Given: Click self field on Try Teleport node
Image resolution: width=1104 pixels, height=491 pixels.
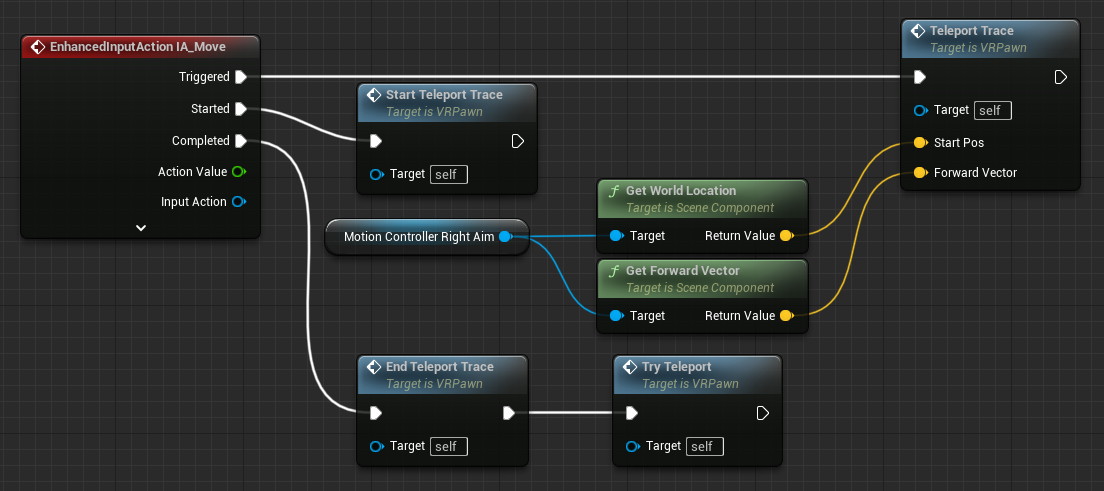Looking at the screenshot, I should click(704, 446).
